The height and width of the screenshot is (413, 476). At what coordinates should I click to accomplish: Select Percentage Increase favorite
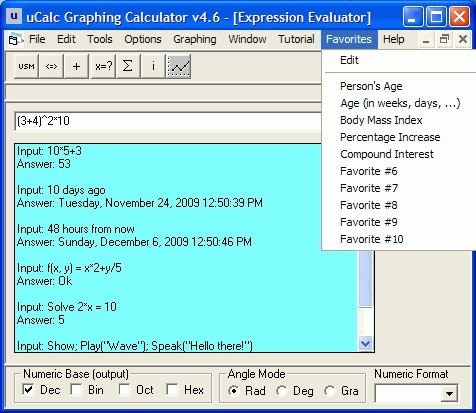click(x=398, y=137)
